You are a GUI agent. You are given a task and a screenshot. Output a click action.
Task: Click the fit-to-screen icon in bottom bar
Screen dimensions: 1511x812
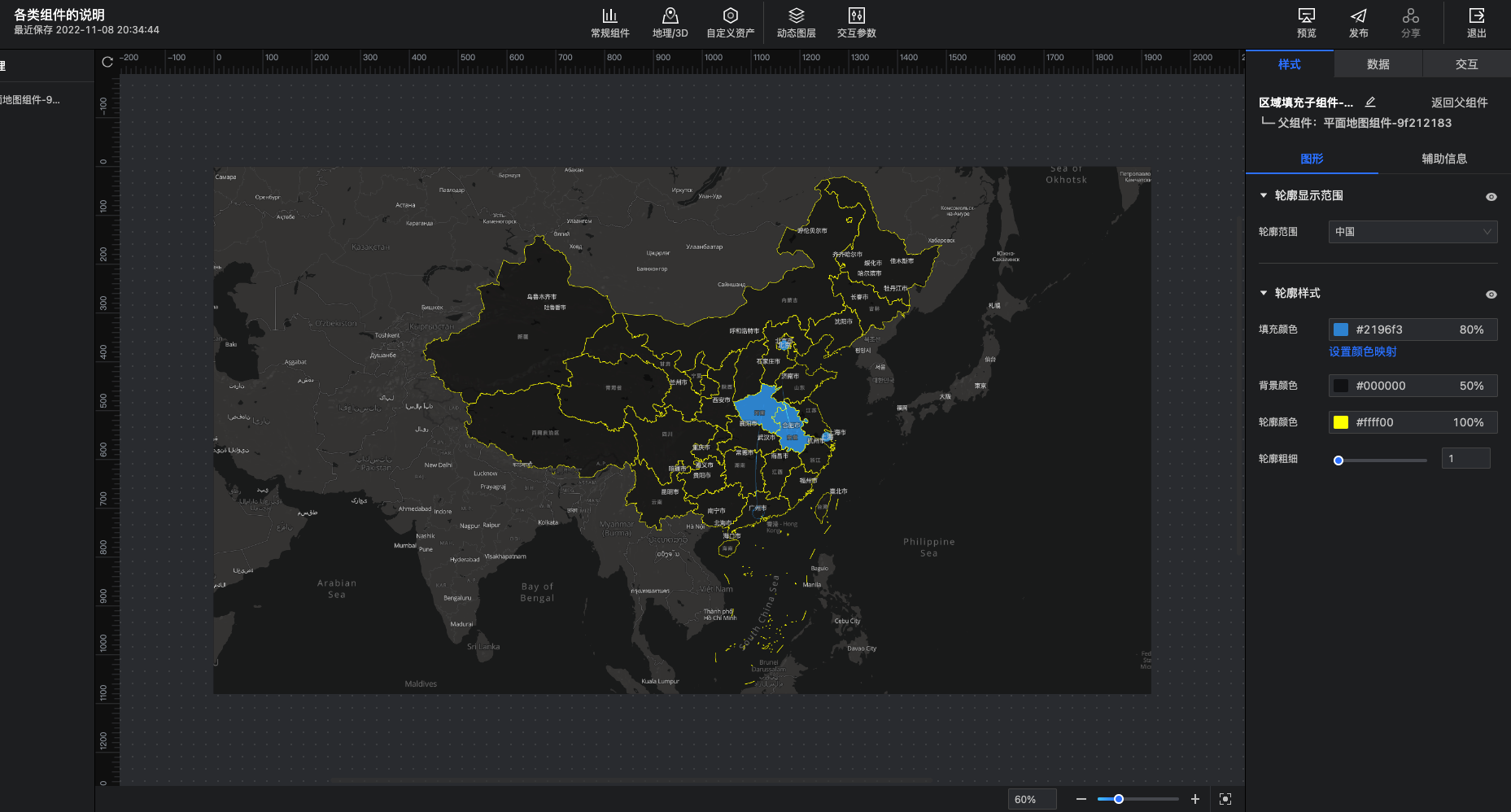1225,799
